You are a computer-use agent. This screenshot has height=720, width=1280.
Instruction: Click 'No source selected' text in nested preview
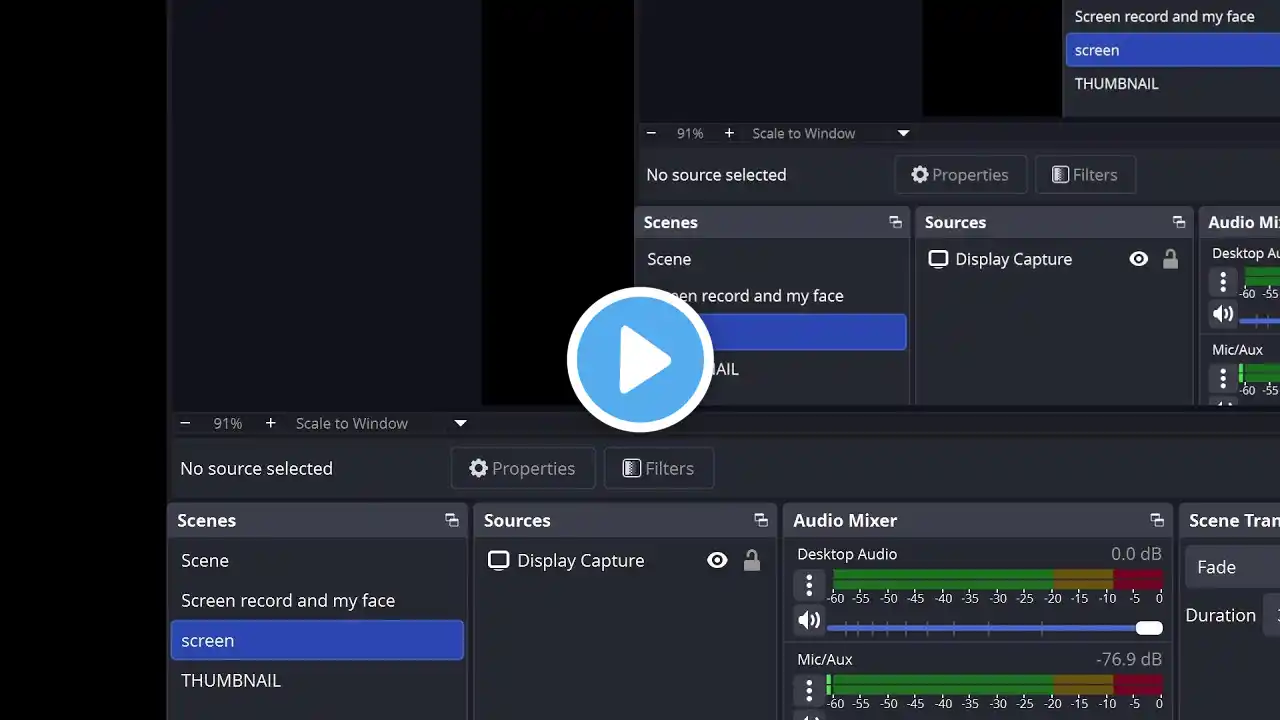click(x=716, y=175)
